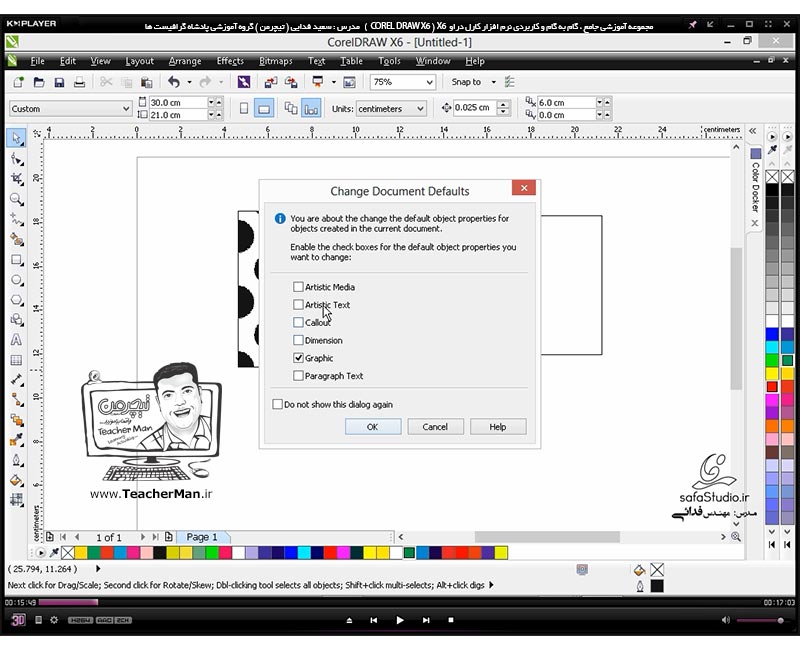Pick the No Color swatch in bottom palette
The image size is (800, 650).
67,553
